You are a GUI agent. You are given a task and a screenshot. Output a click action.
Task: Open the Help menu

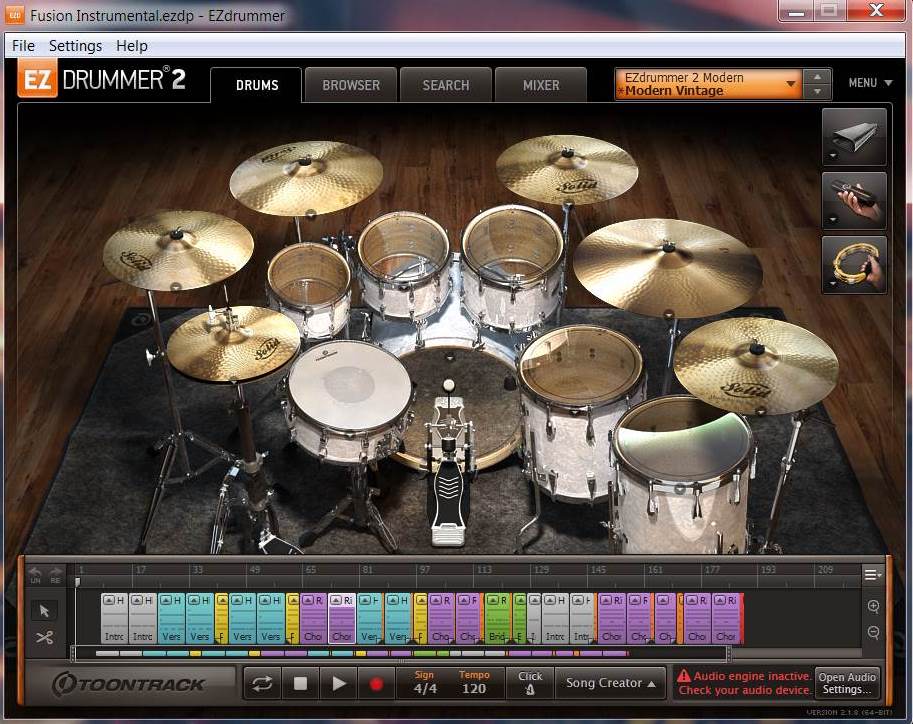[132, 45]
